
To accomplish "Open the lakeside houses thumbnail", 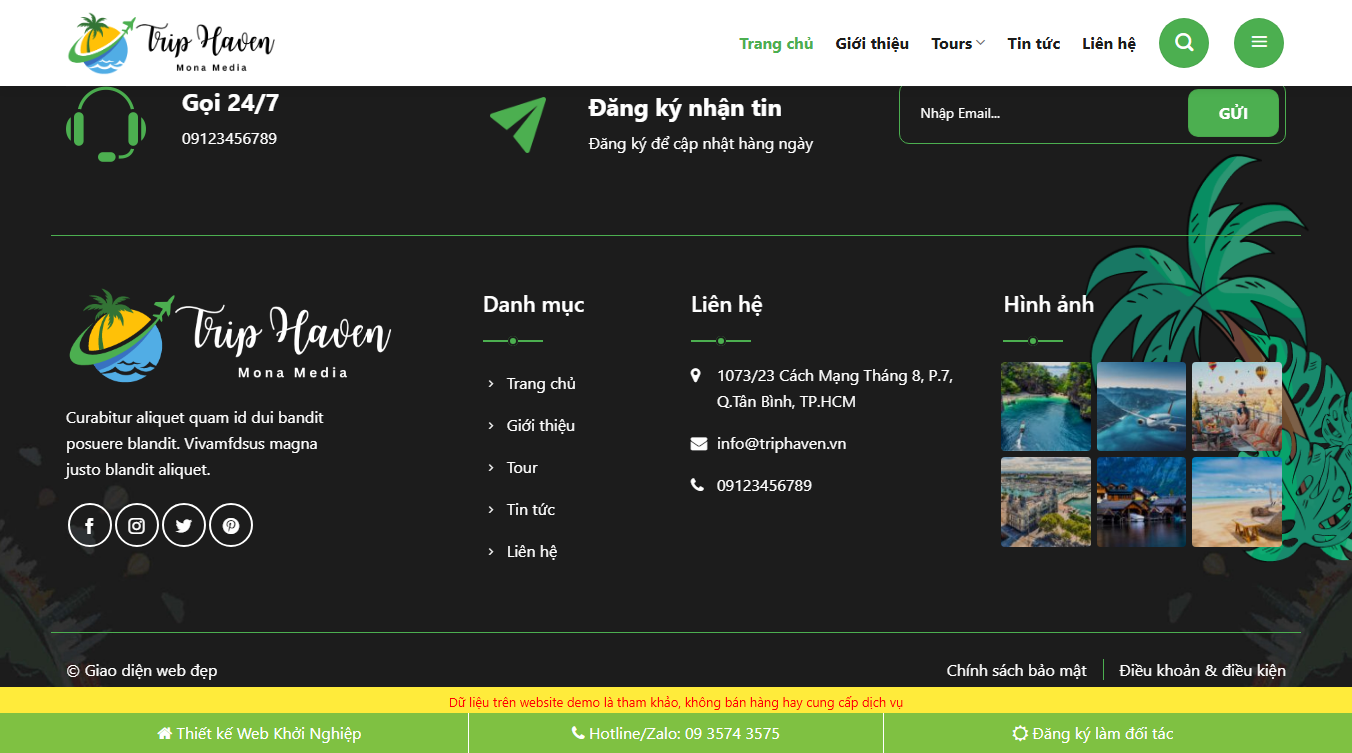I will (1141, 502).
